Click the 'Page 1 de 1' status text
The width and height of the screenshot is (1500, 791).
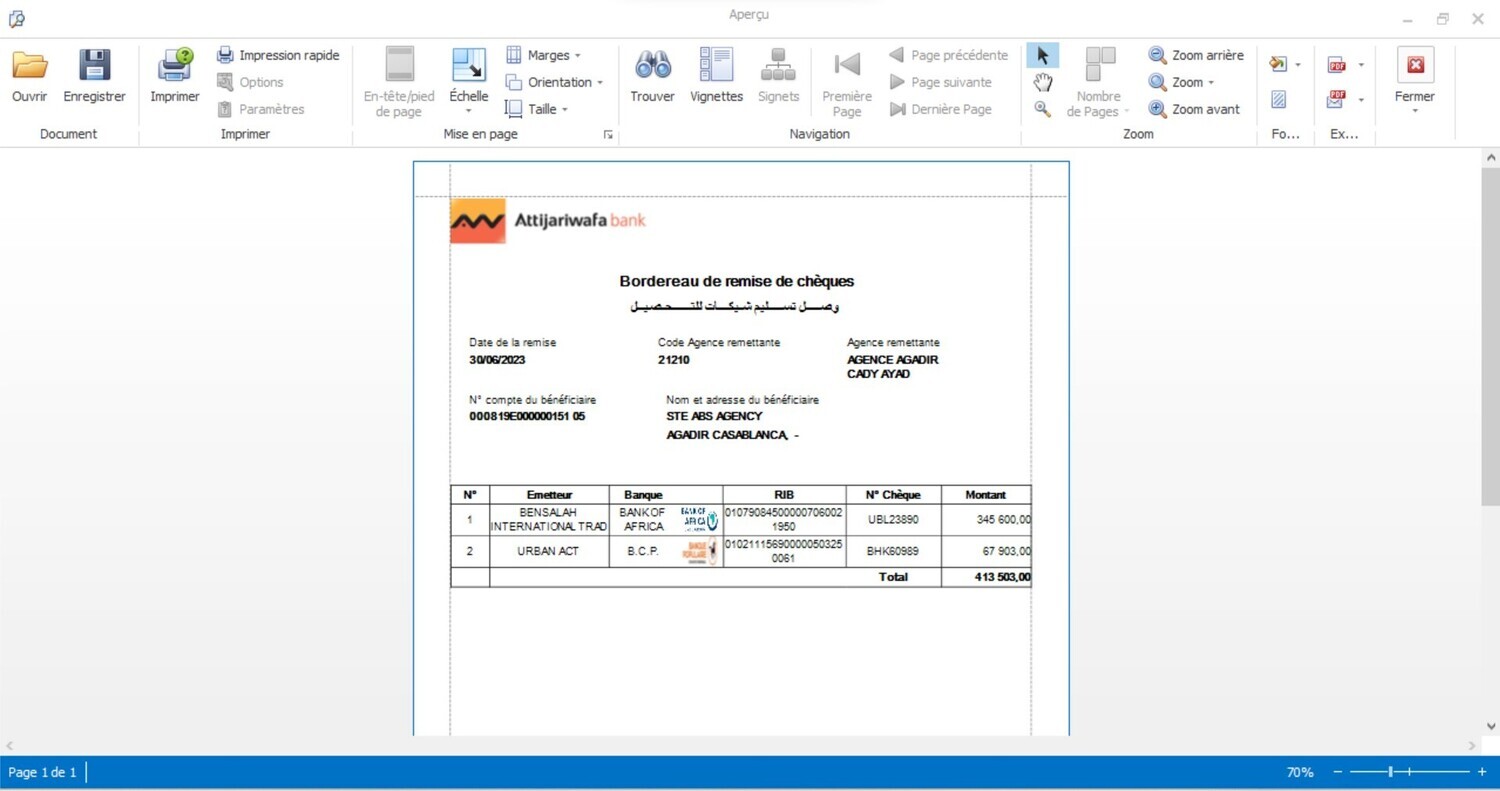pos(42,772)
